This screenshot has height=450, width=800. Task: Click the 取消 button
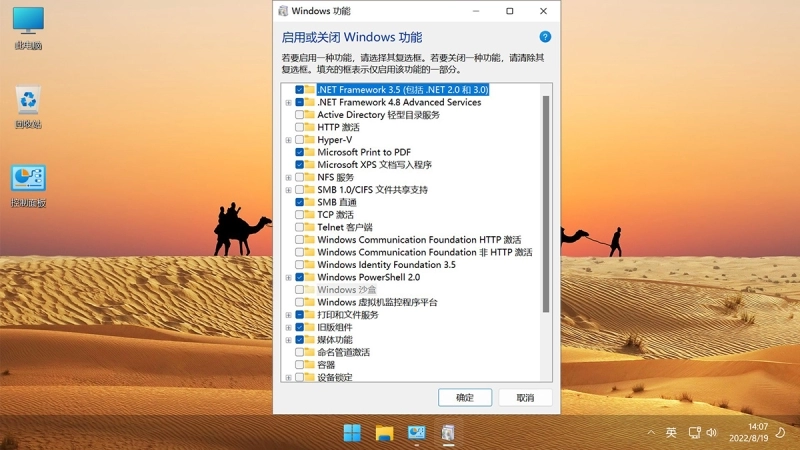tap(525, 397)
